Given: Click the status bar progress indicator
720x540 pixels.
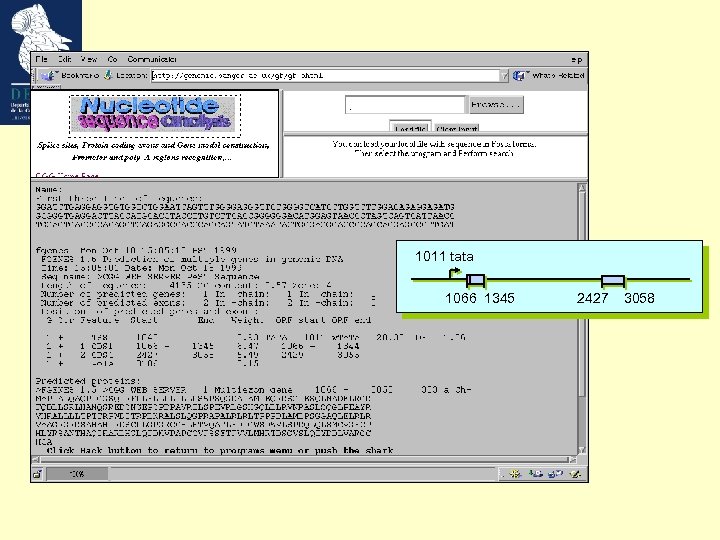Looking at the screenshot, I should [77, 474].
